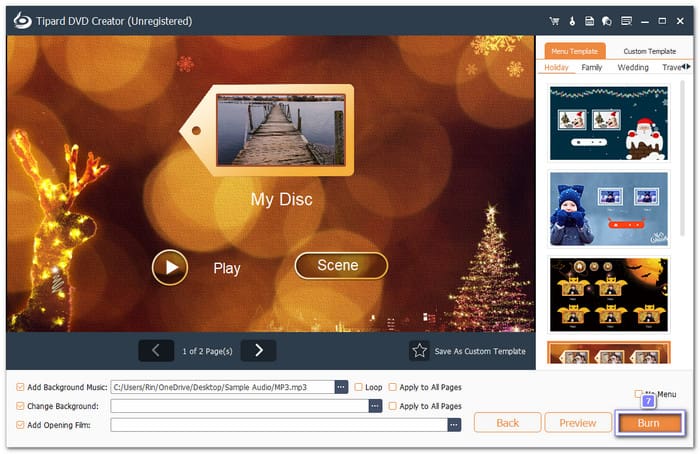Browse for background music file with ellipsis button
The width and height of the screenshot is (700, 454).
(x=341, y=387)
